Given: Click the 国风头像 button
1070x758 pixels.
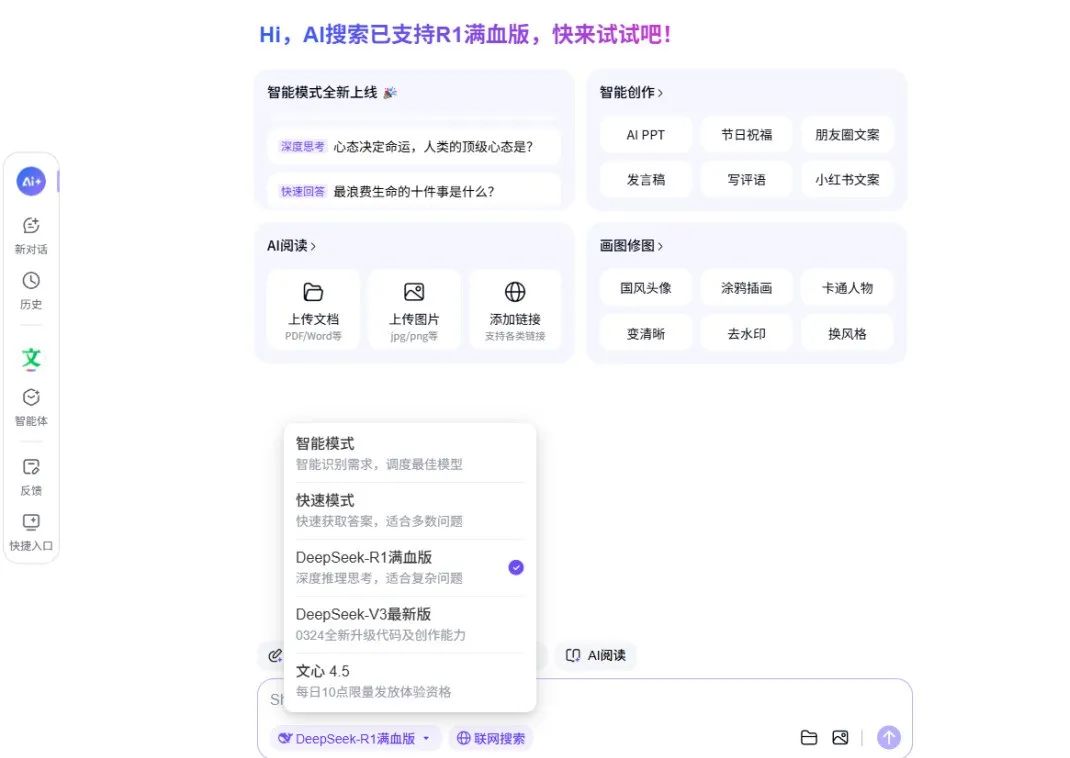Looking at the screenshot, I should click(x=646, y=288).
